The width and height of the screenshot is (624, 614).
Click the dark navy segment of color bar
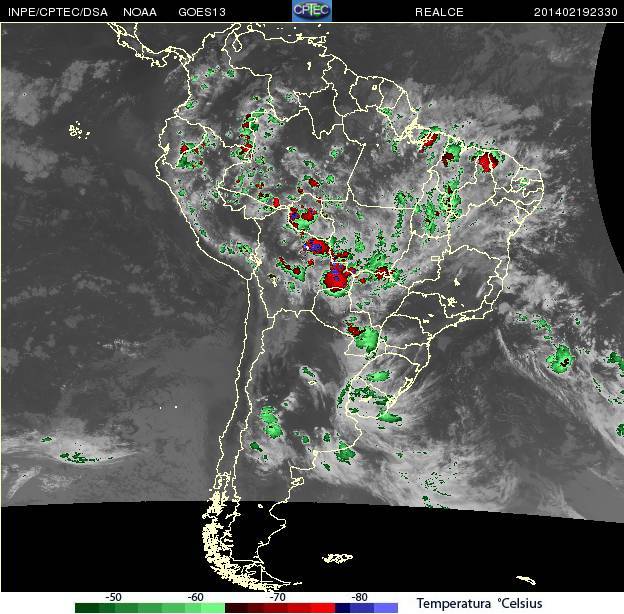point(343,608)
